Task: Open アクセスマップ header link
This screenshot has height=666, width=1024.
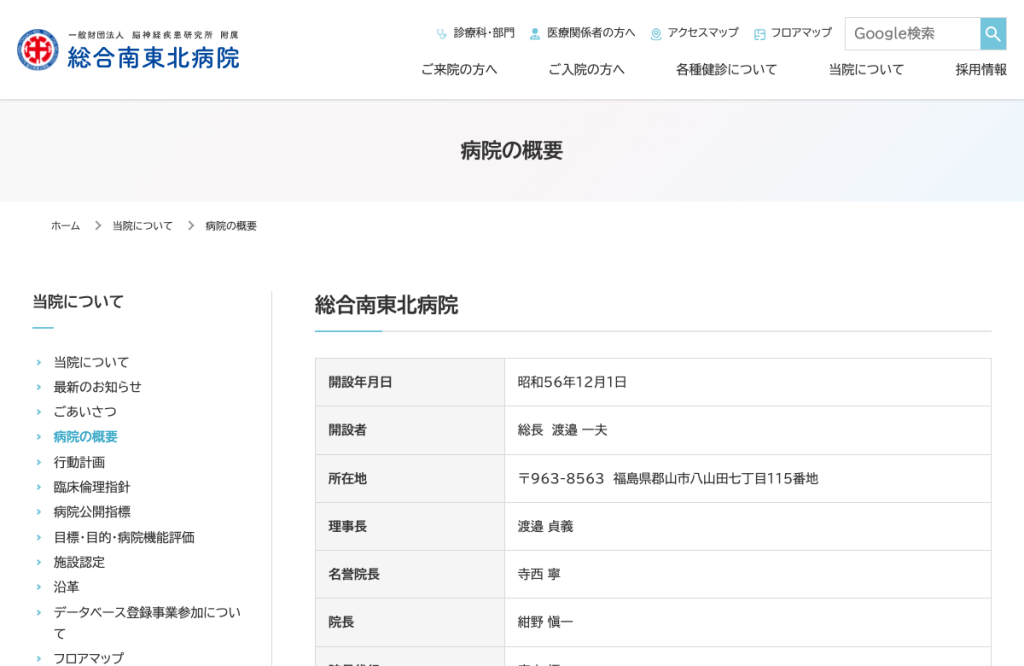Action: (x=703, y=33)
